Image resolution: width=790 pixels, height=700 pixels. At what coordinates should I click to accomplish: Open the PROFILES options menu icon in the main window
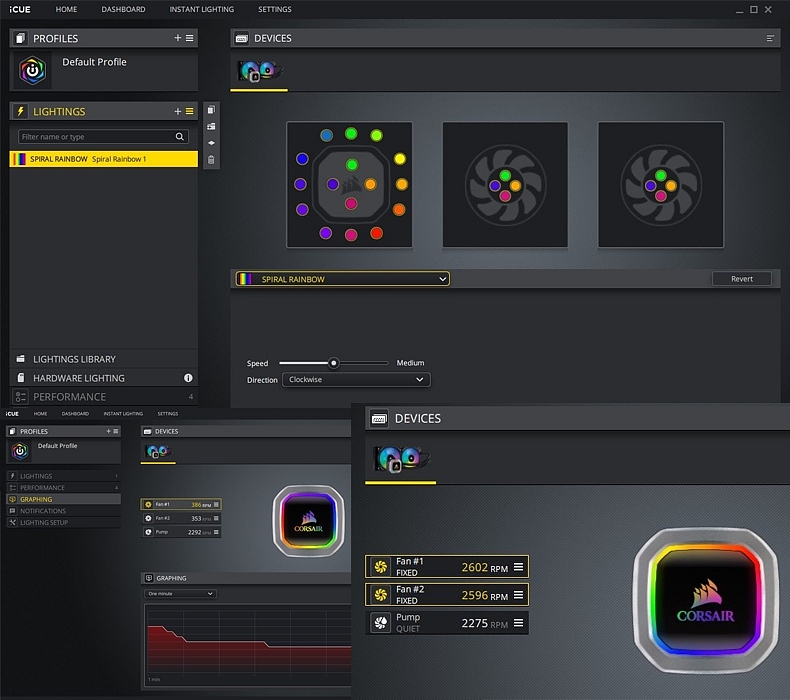(x=189, y=38)
